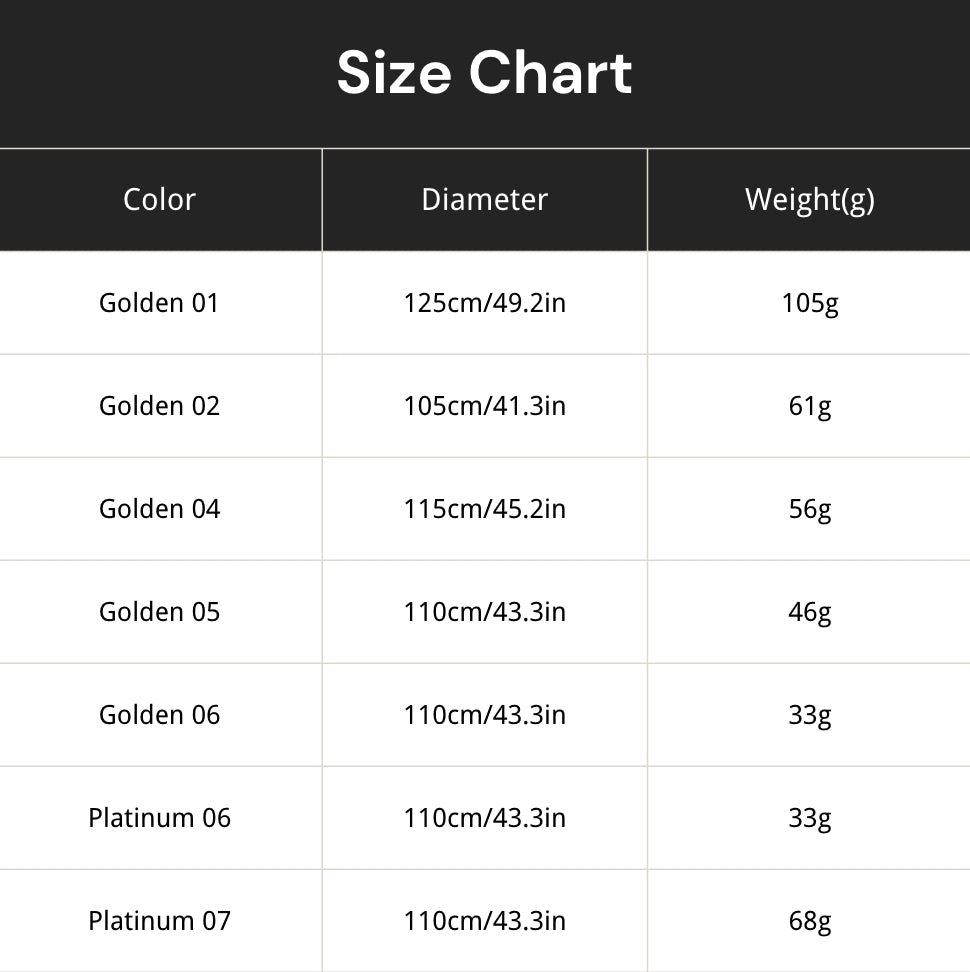This screenshot has height=972, width=970.
Task: Click the Platinum 07 row label
Action: tap(159, 921)
